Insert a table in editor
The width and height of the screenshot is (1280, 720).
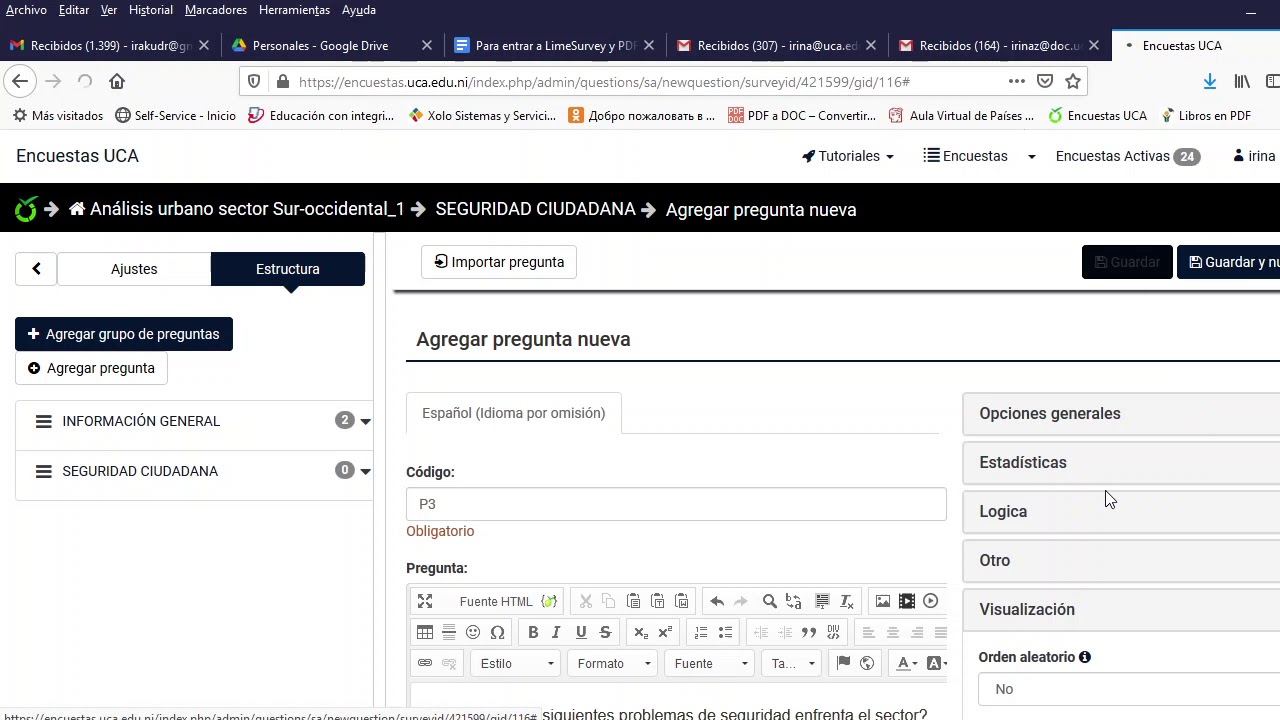[x=425, y=632]
